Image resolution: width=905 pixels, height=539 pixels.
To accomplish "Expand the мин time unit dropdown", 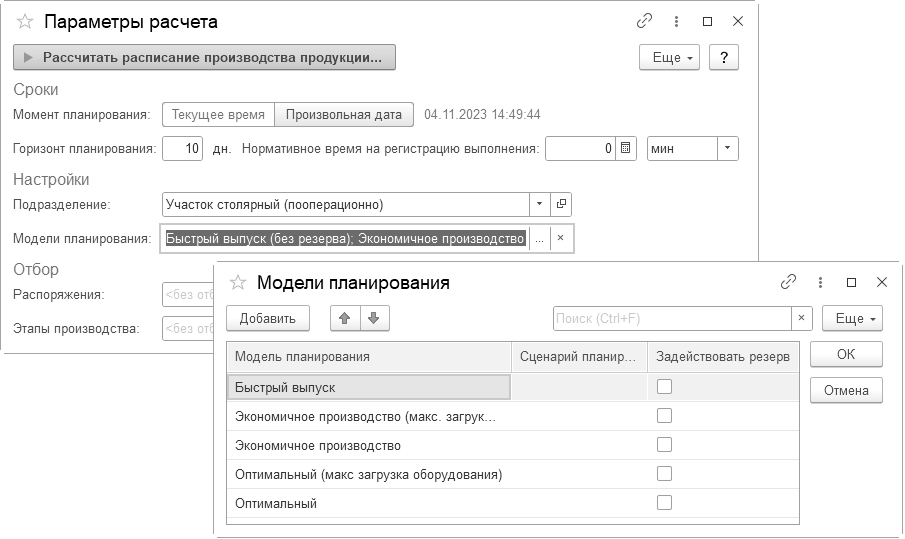I will click(x=727, y=149).
